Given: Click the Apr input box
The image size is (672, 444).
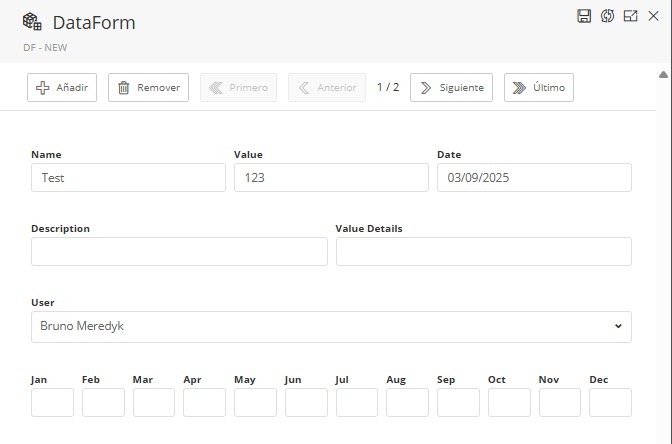Looking at the screenshot, I should 204,402.
